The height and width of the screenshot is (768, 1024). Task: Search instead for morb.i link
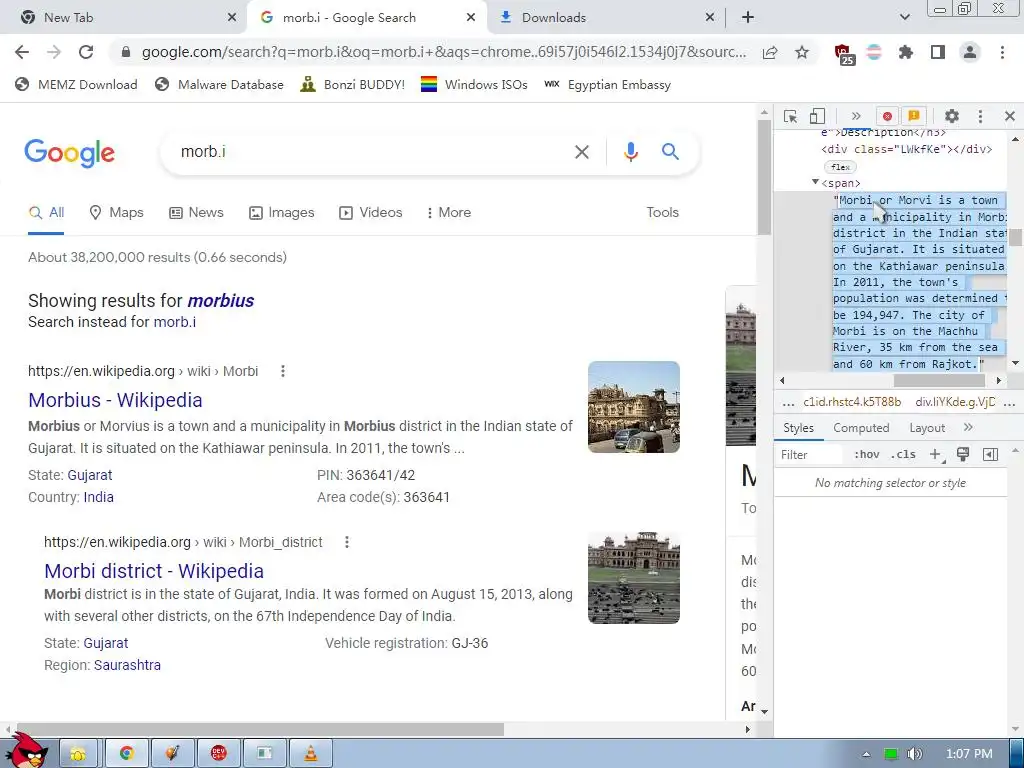174,322
